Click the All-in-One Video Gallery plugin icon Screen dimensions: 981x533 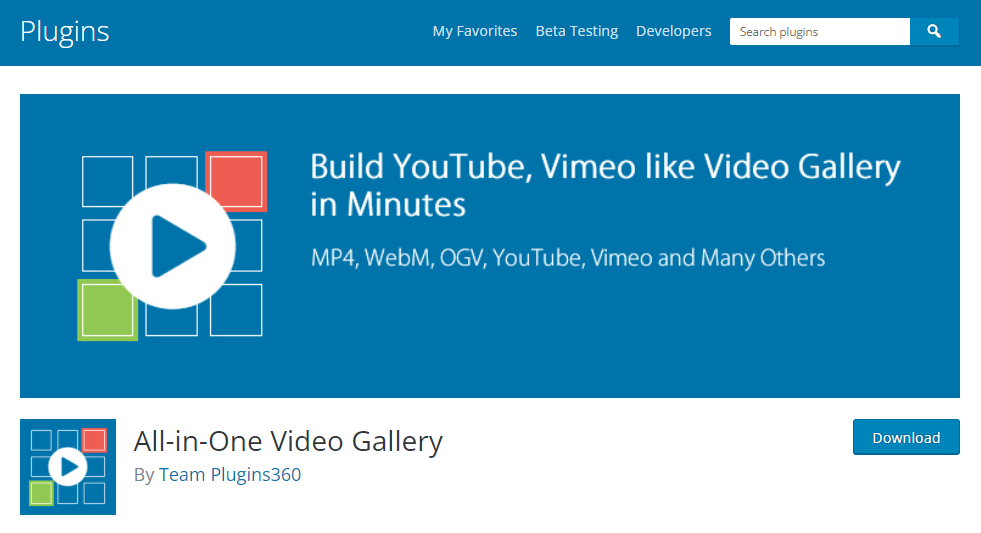(68, 467)
